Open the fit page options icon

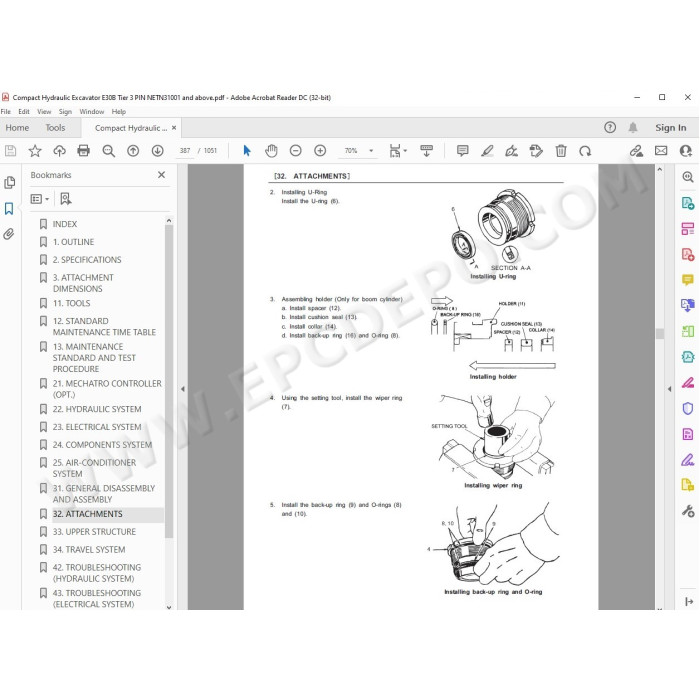click(x=397, y=151)
